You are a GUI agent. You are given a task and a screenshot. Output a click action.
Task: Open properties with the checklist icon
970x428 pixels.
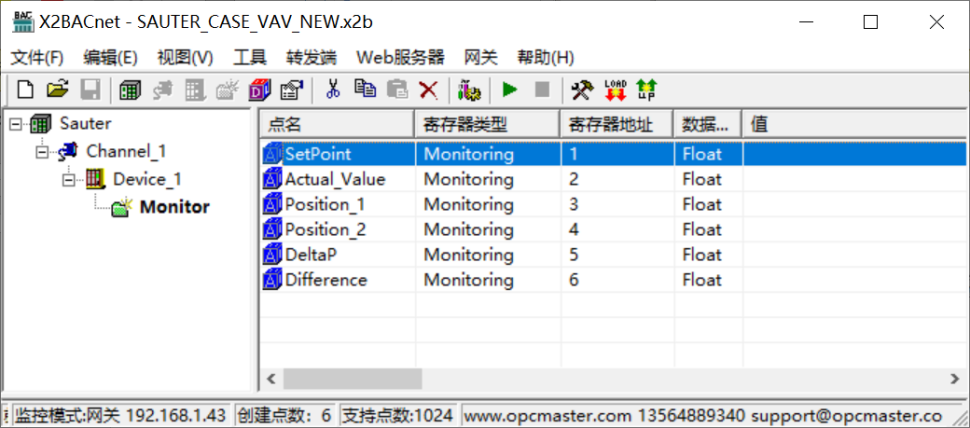point(291,90)
